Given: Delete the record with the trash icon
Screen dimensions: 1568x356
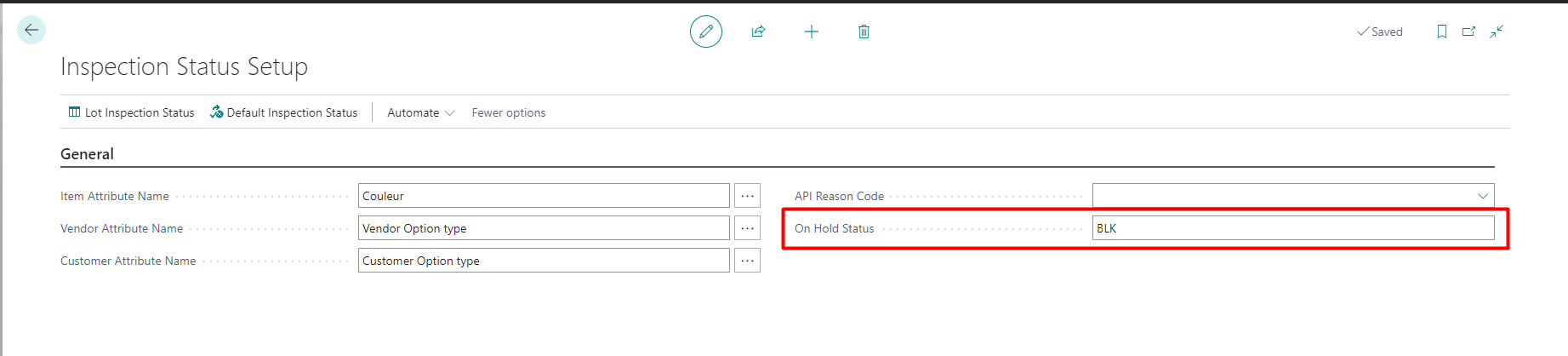Looking at the screenshot, I should [864, 32].
